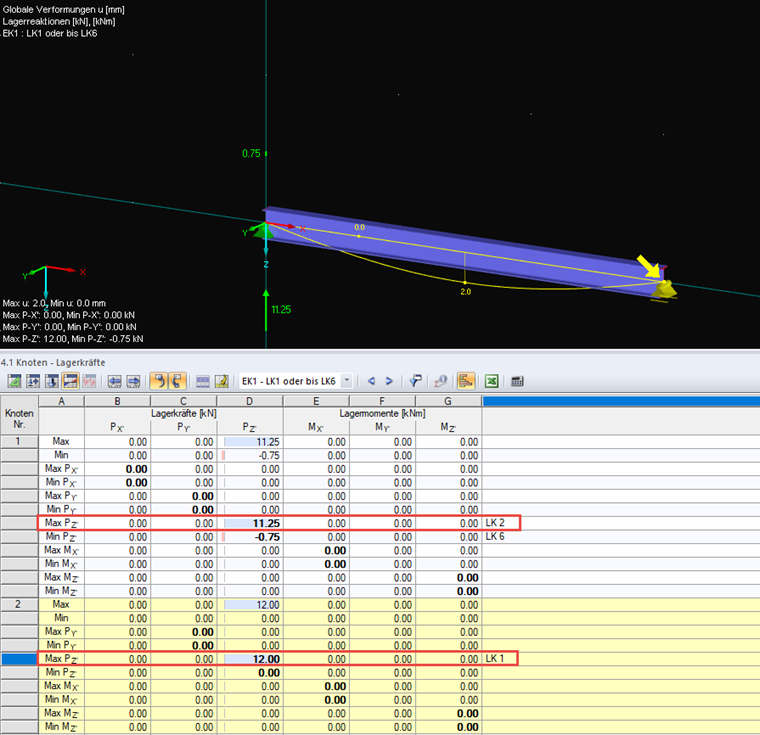Image resolution: width=760 pixels, height=735 pixels.
Task: Toggle the orange highlighted hierarchy view button
Action: 466,381
